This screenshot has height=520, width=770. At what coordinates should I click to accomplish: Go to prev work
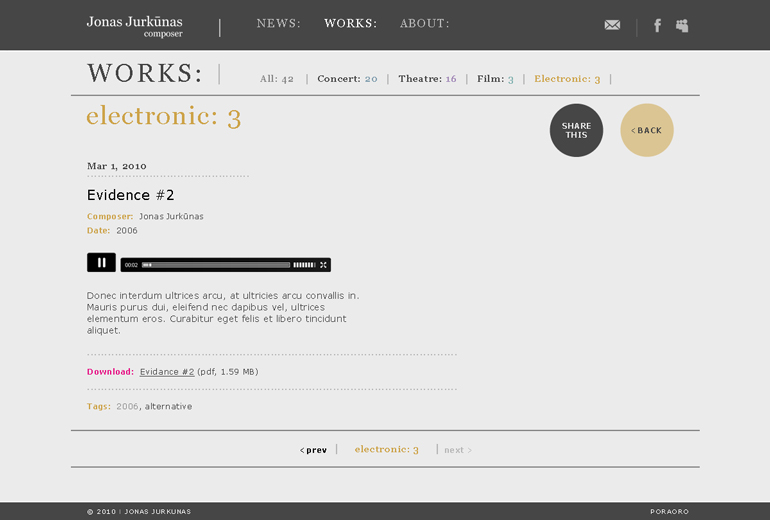click(313, 450)
